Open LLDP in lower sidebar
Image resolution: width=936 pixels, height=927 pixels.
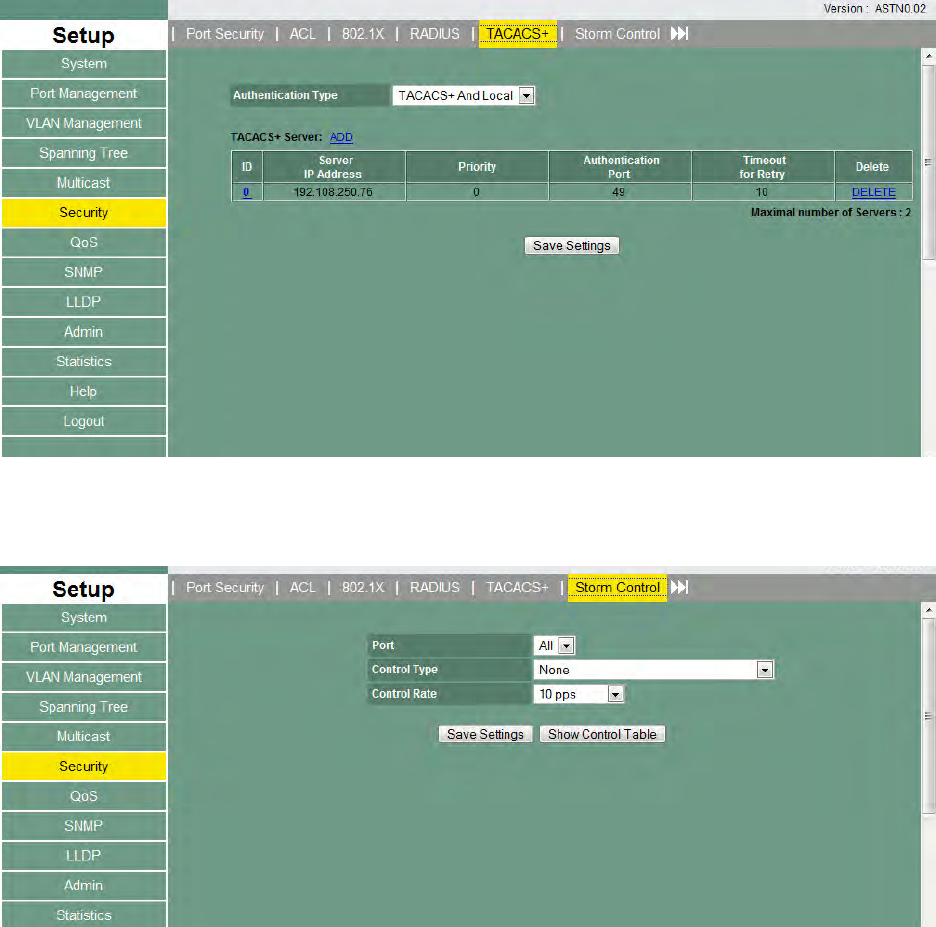pos(84,856)
